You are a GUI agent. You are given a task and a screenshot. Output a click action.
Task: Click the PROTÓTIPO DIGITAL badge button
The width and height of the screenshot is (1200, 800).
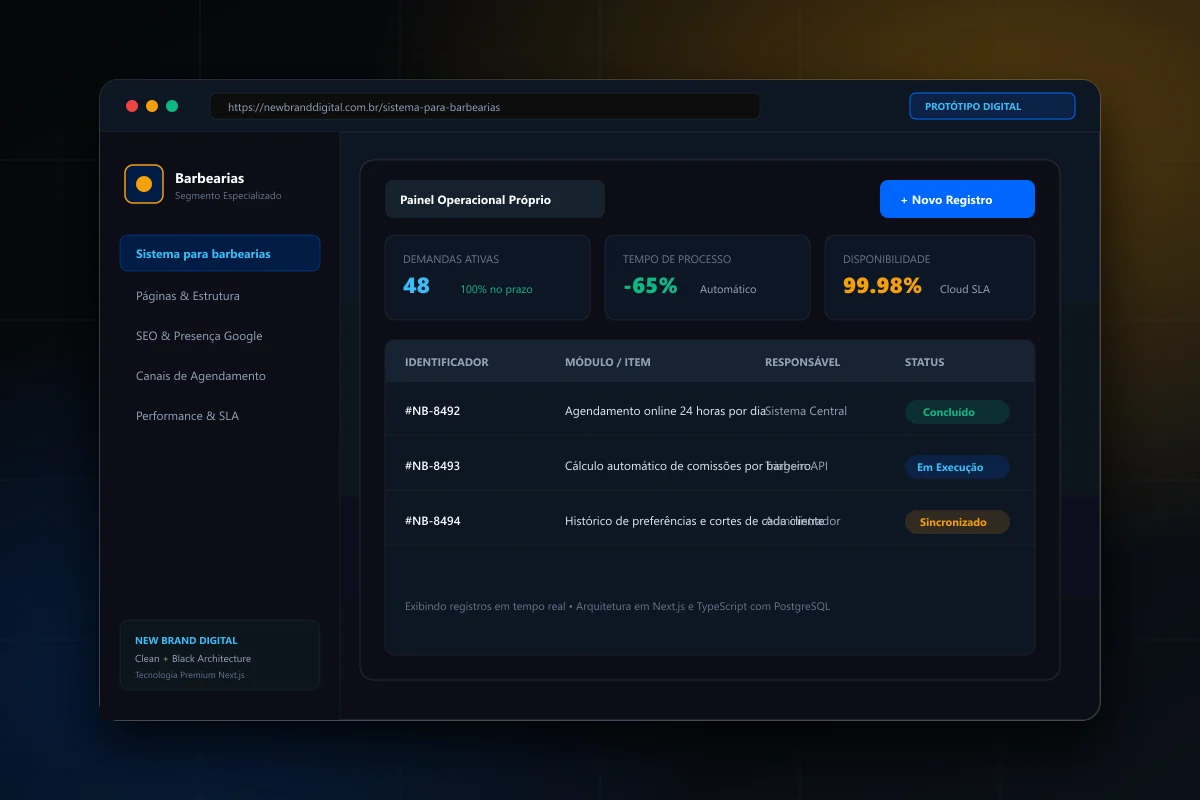[x=992, y=106]
